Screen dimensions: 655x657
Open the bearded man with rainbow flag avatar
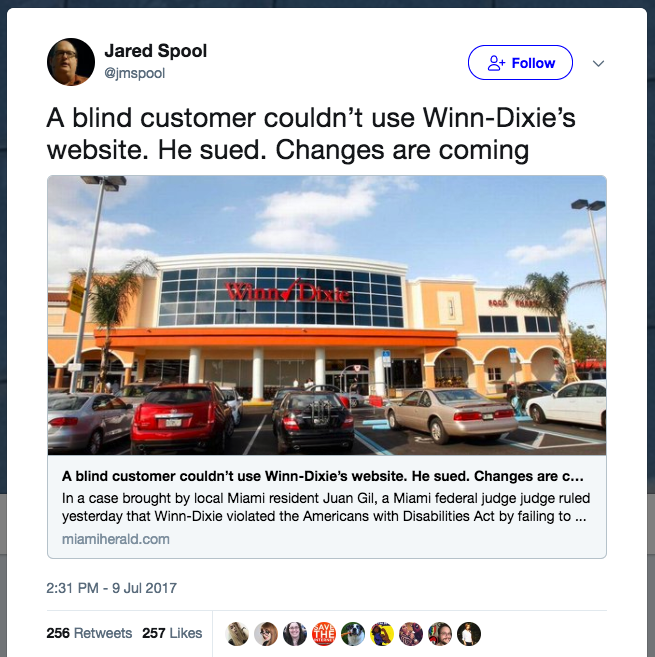coord(440,634)
